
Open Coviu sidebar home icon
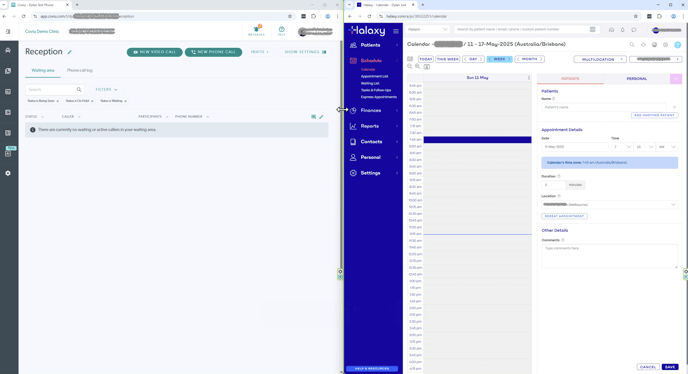click(x=8, y=50)
